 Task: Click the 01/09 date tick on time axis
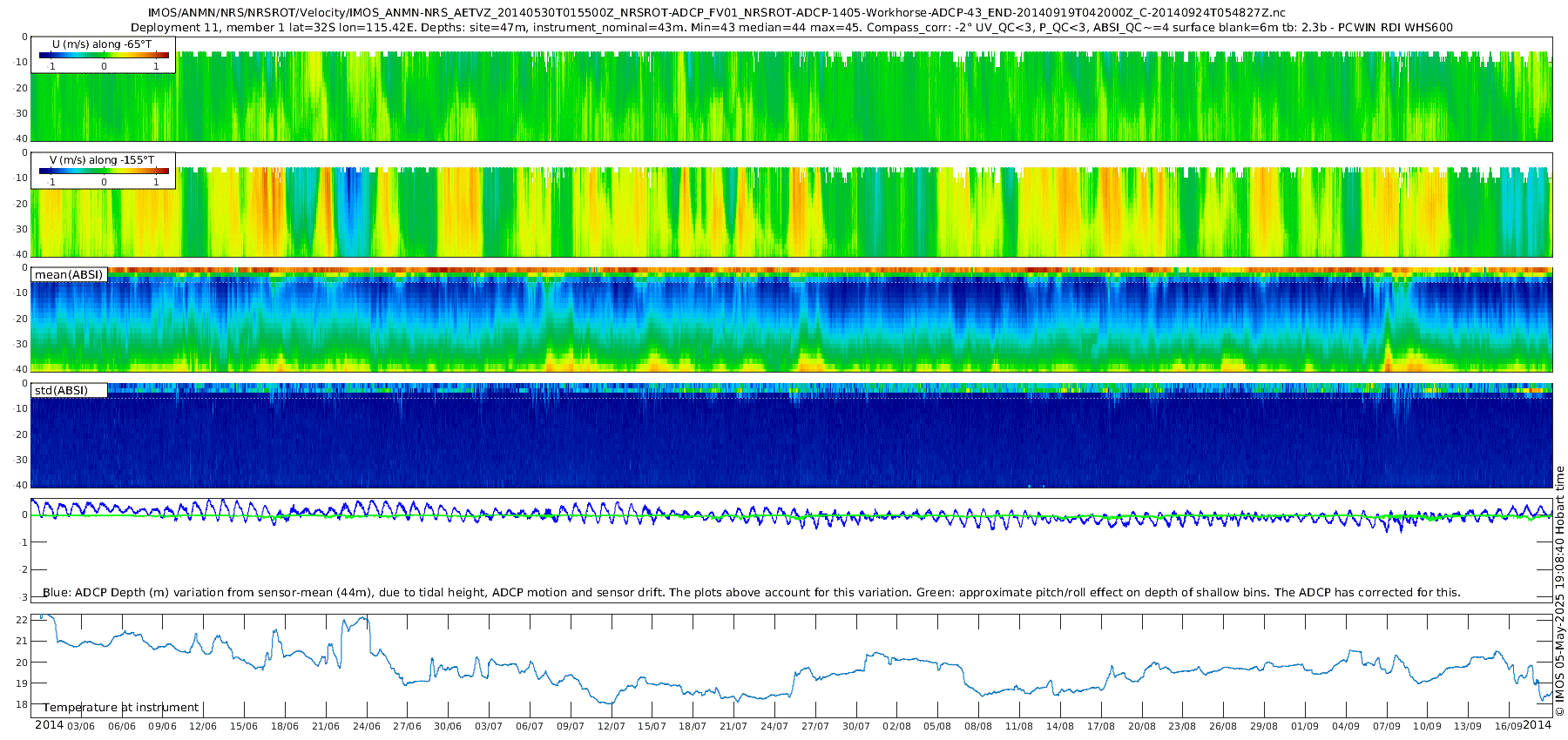(1304, 726)
